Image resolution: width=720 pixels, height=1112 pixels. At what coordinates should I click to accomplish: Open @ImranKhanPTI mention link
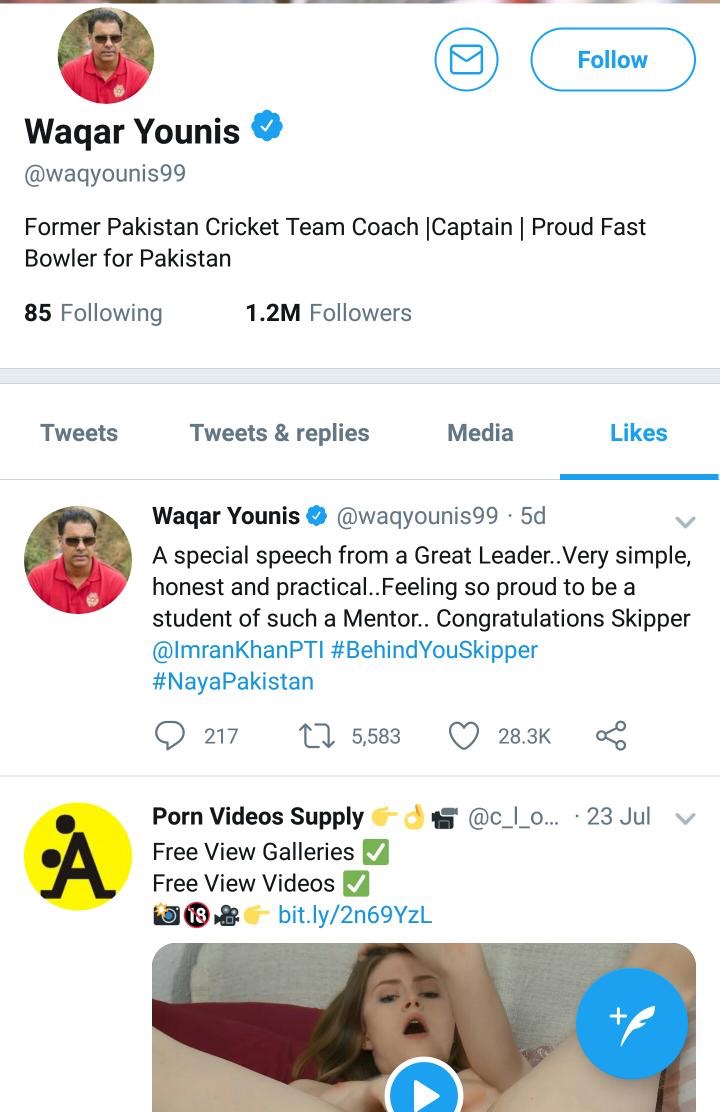(x=237, y=650)
